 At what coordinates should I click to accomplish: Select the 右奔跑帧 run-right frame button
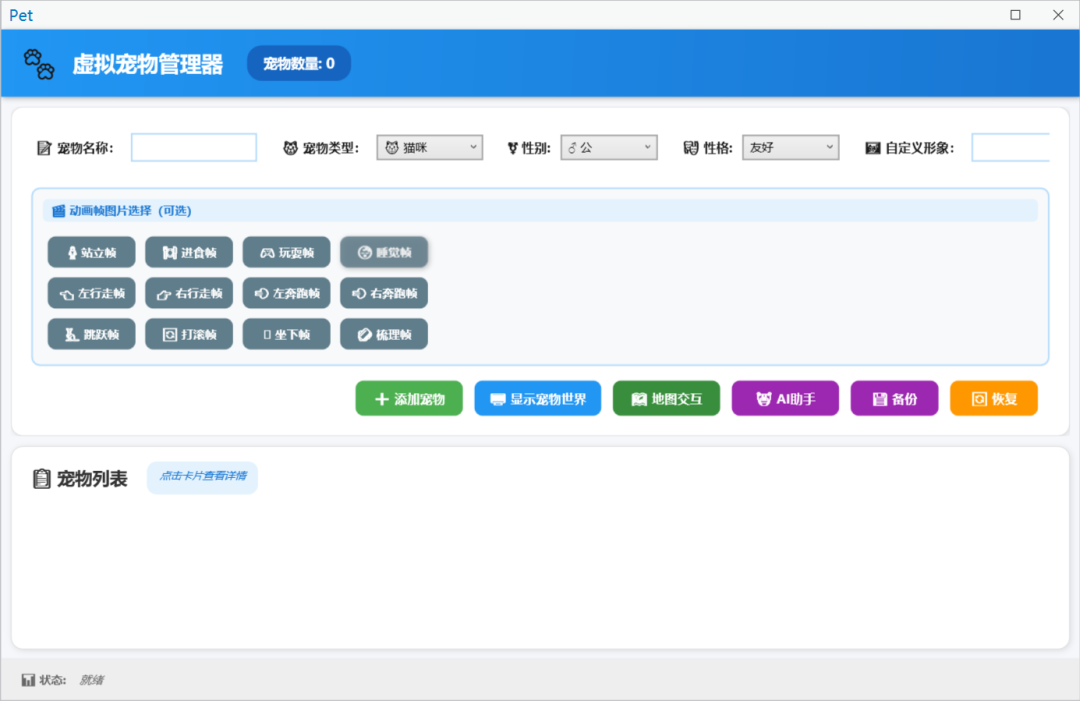(x=384, y=294)
